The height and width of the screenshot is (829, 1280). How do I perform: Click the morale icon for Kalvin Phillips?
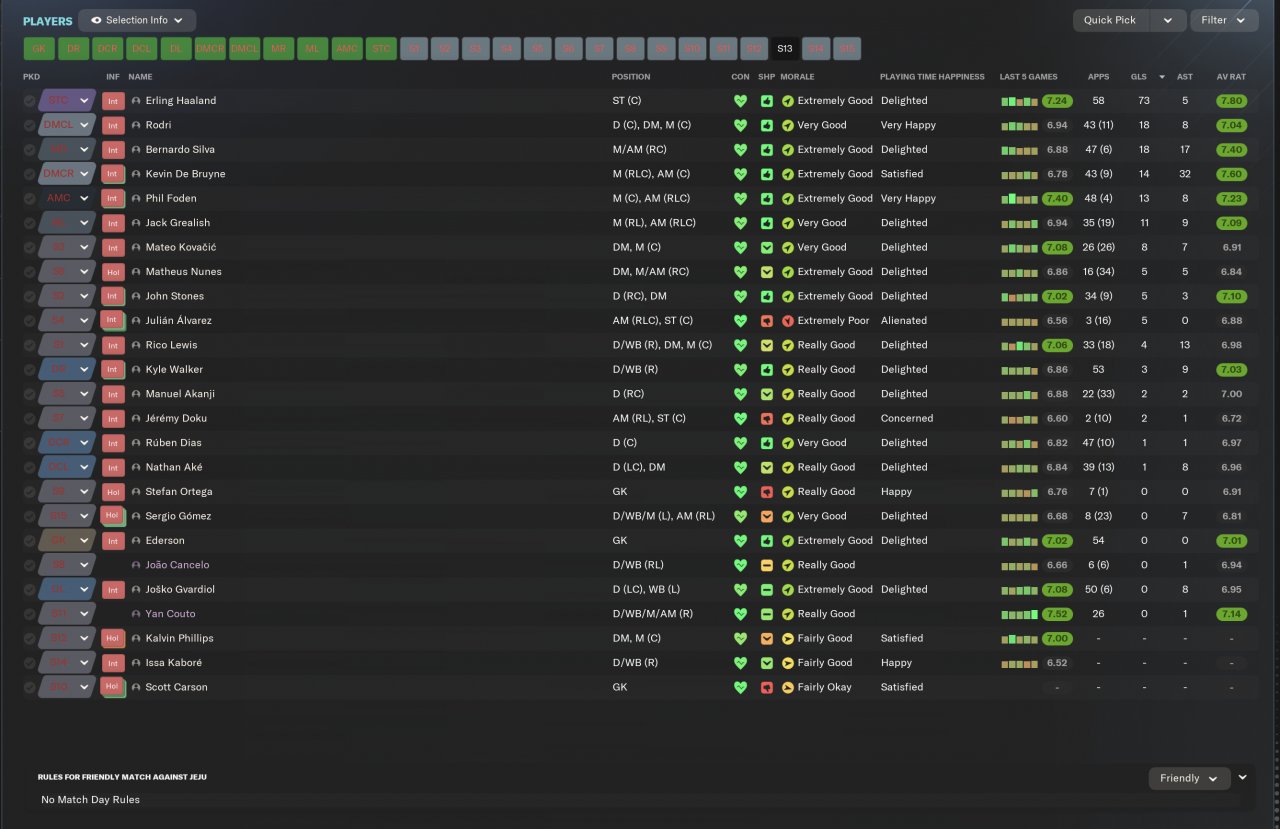[x=787, y=639]
